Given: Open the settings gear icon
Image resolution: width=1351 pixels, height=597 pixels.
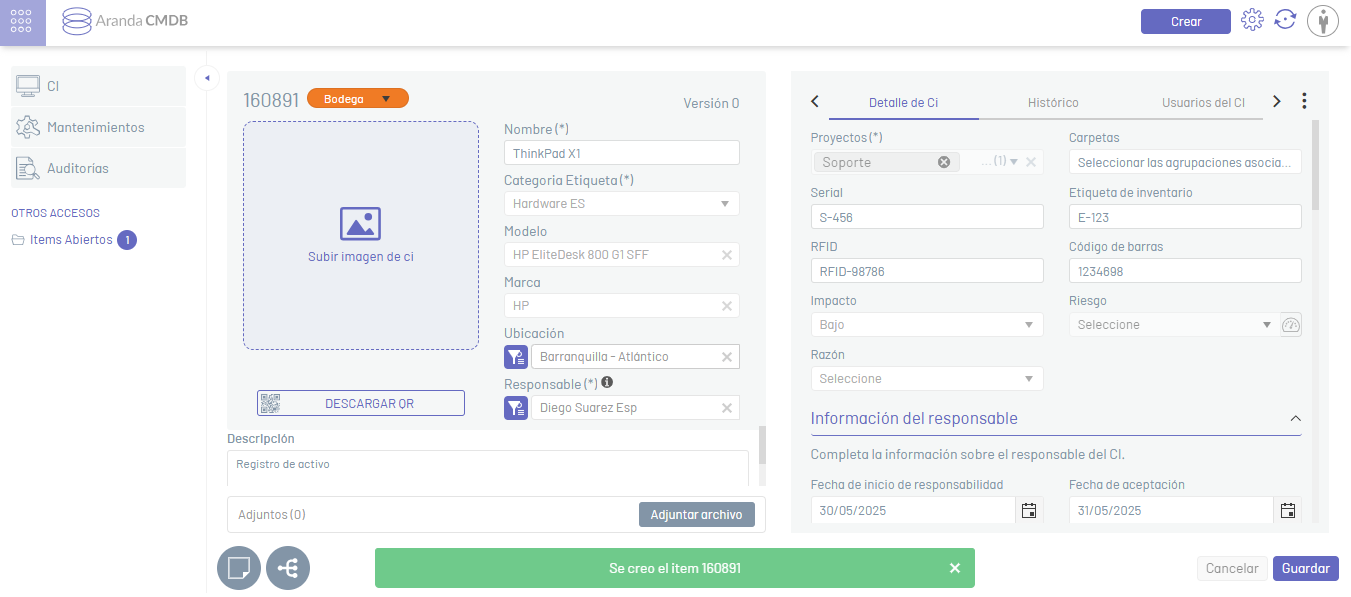Looking at the screenshot, I should click(1252, 20).
